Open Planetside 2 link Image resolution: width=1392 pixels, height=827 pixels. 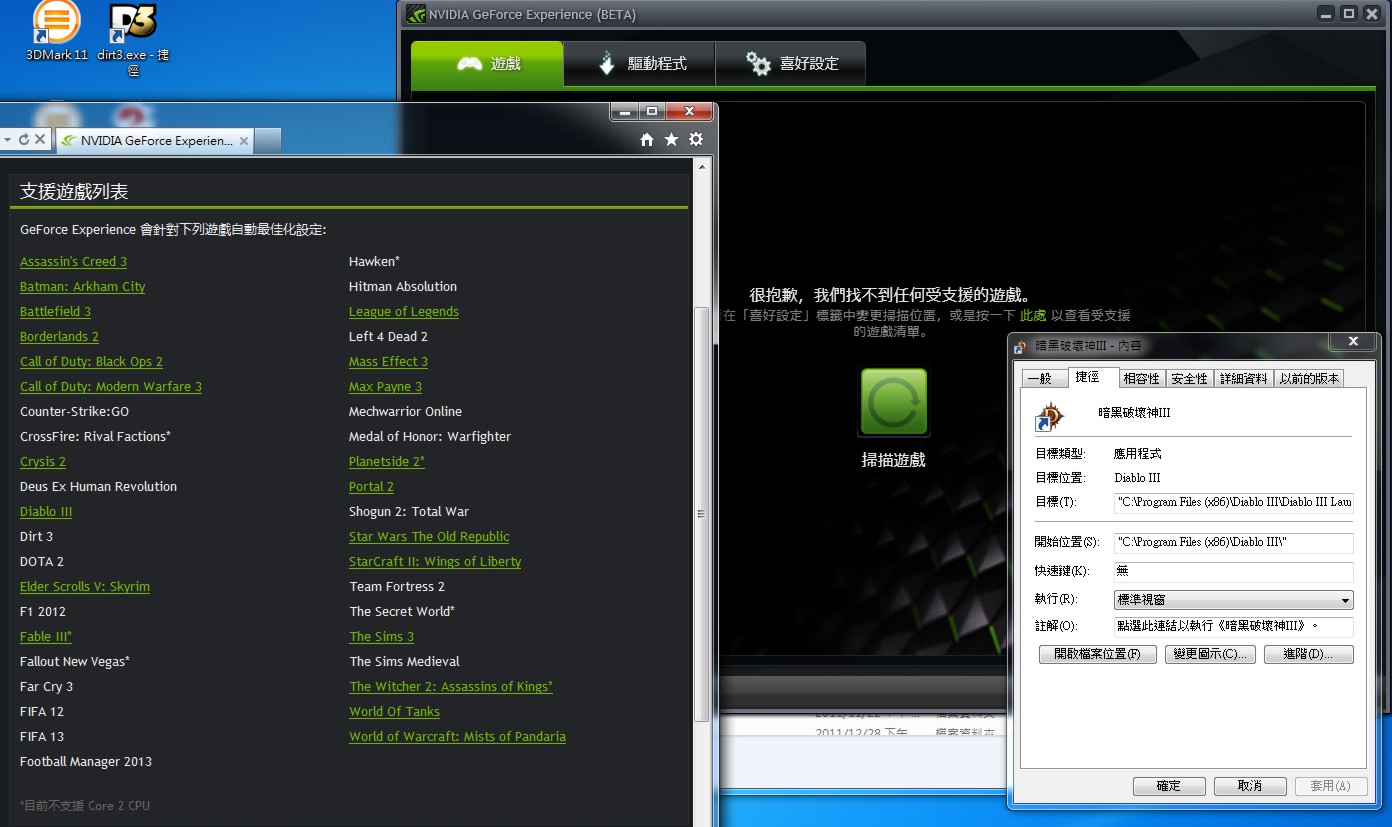click(387, 462)
